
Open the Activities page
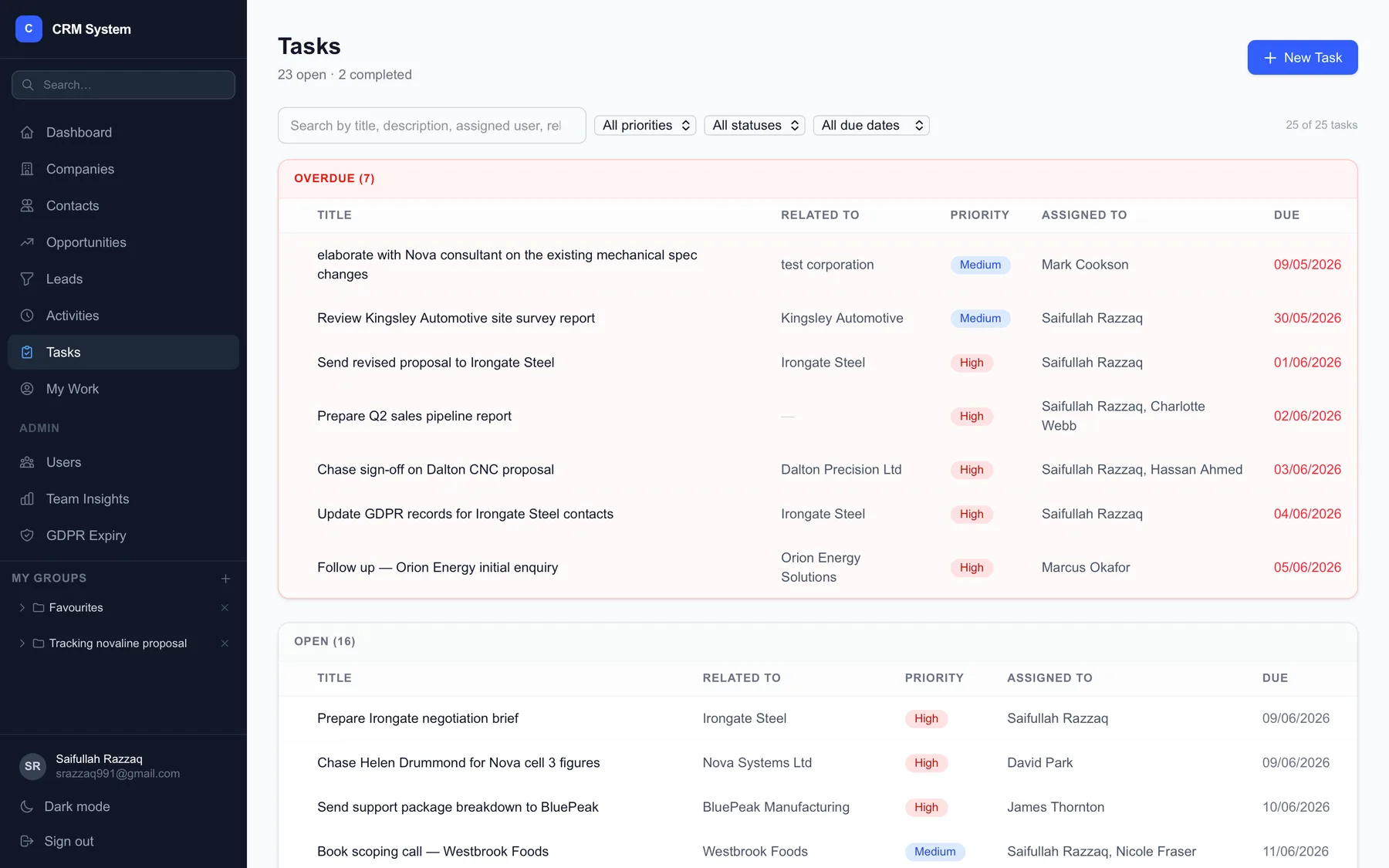pyautogui.click(x=123, y=316)
